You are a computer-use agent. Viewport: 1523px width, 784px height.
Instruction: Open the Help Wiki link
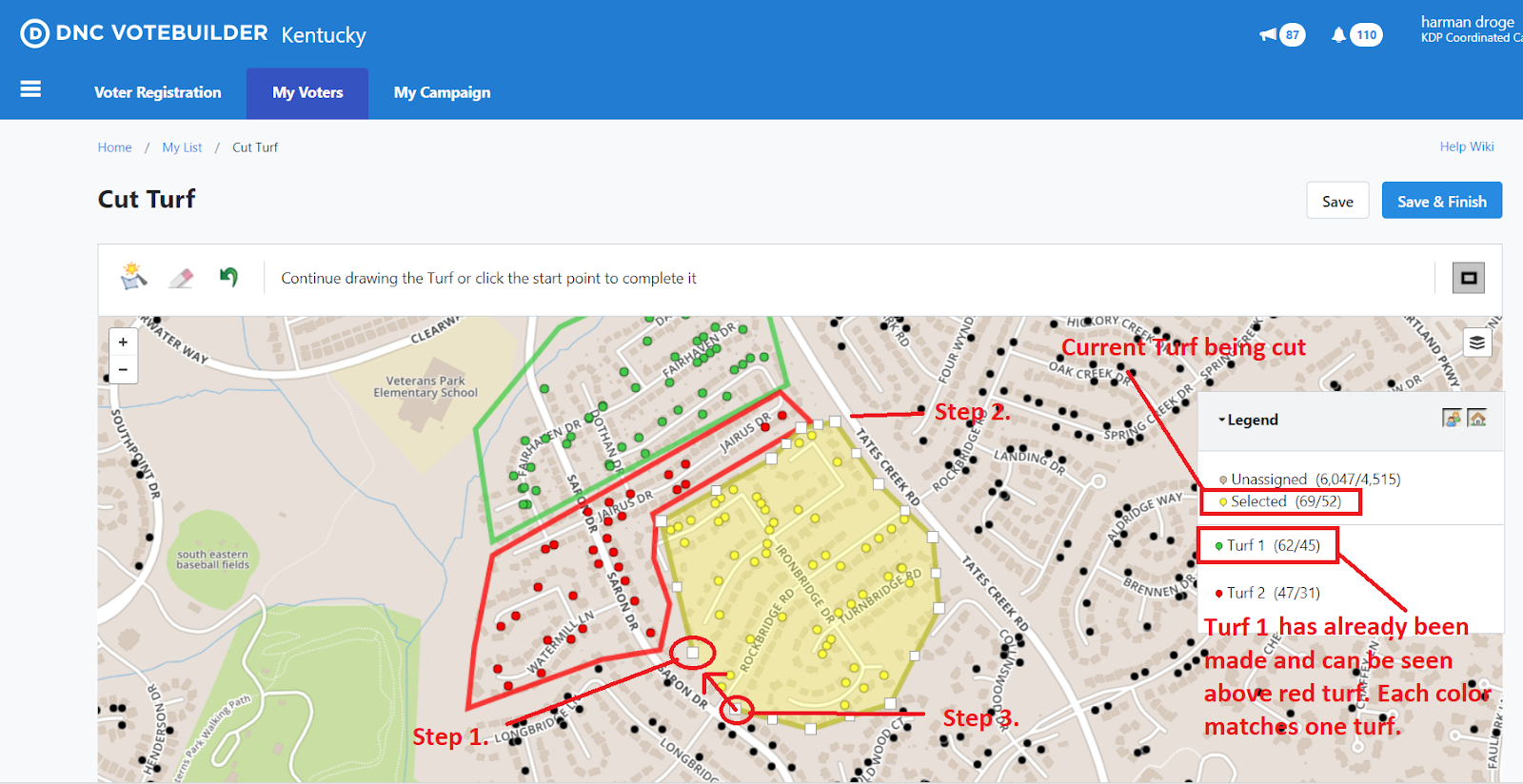[1467, 147]
